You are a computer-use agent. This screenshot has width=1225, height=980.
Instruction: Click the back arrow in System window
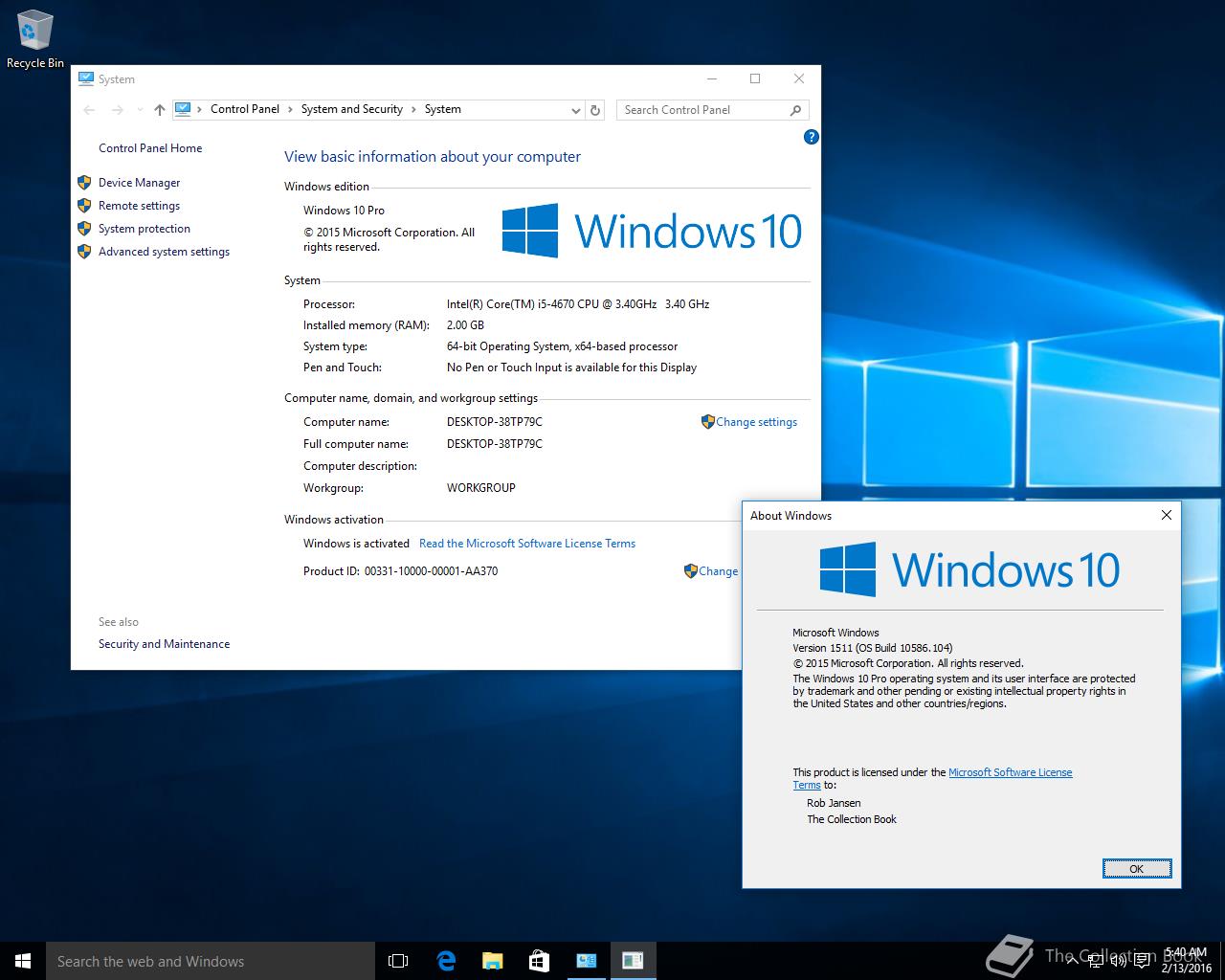89,110
